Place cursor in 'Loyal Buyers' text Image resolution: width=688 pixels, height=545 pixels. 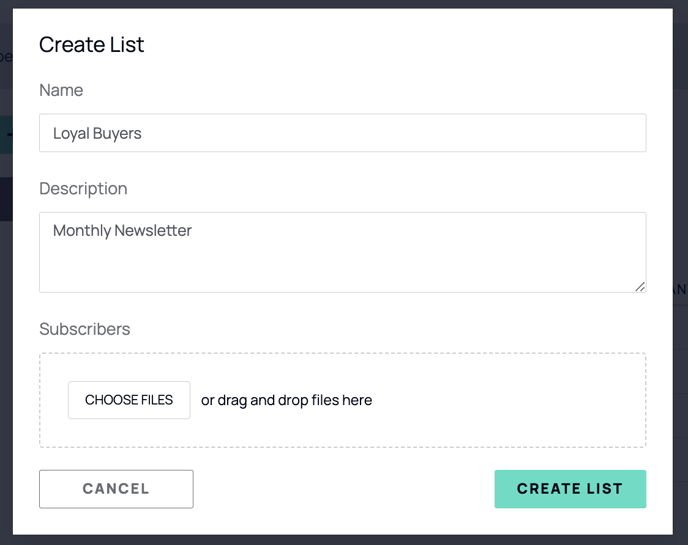[97, 133]
